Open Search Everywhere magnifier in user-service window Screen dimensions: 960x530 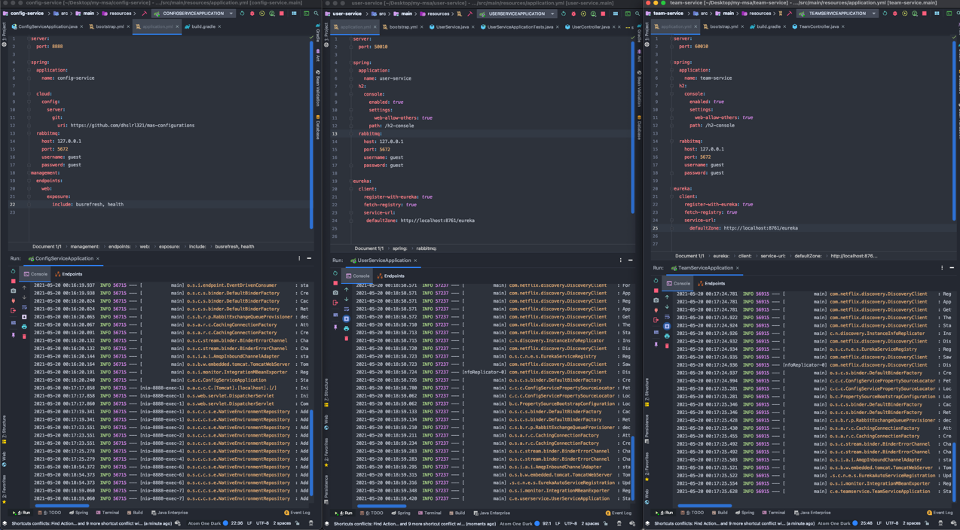(637, 13)
